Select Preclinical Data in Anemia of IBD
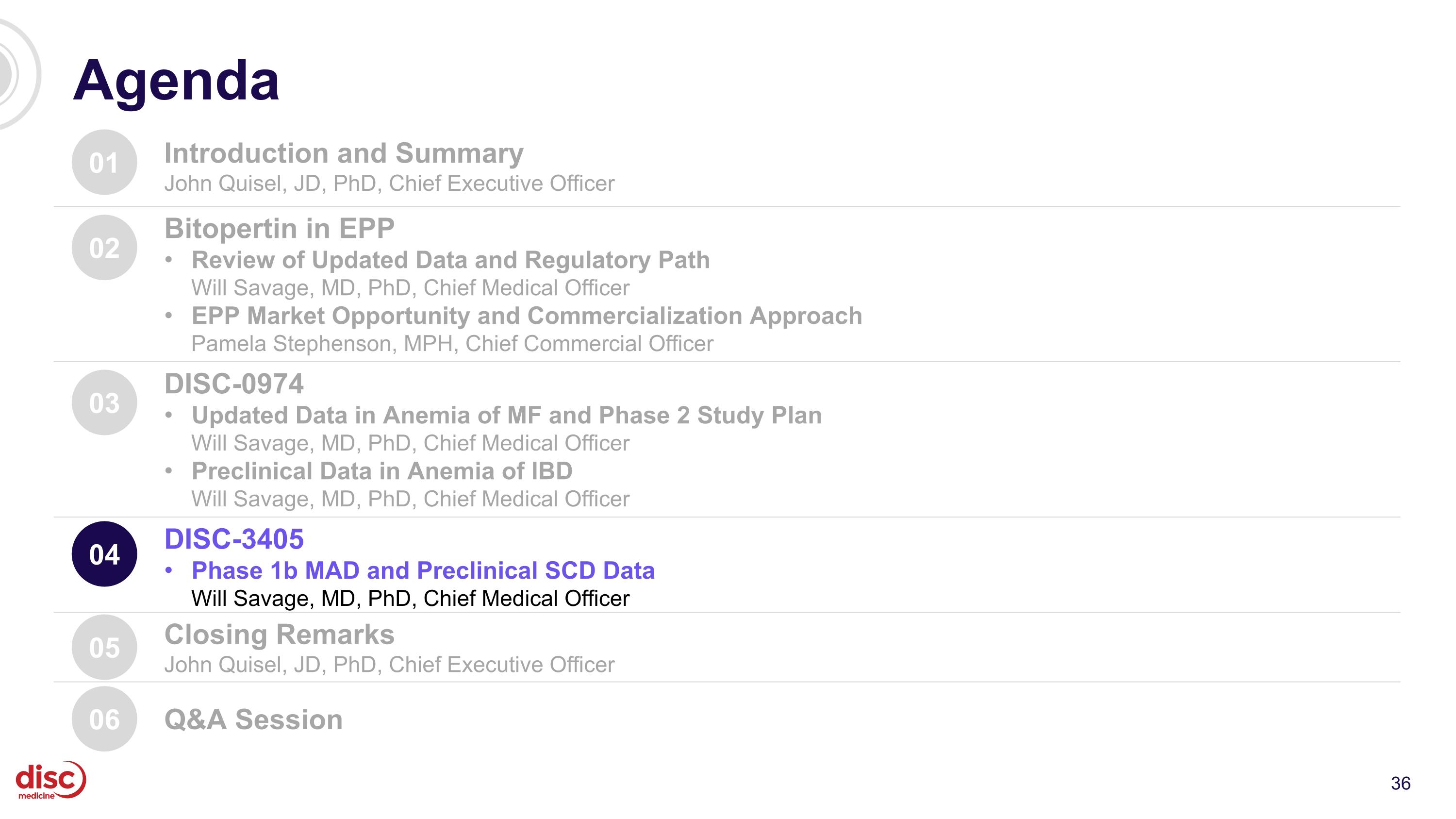The width and height of the screenshot is (1456, 819). [x=382, y=471]
